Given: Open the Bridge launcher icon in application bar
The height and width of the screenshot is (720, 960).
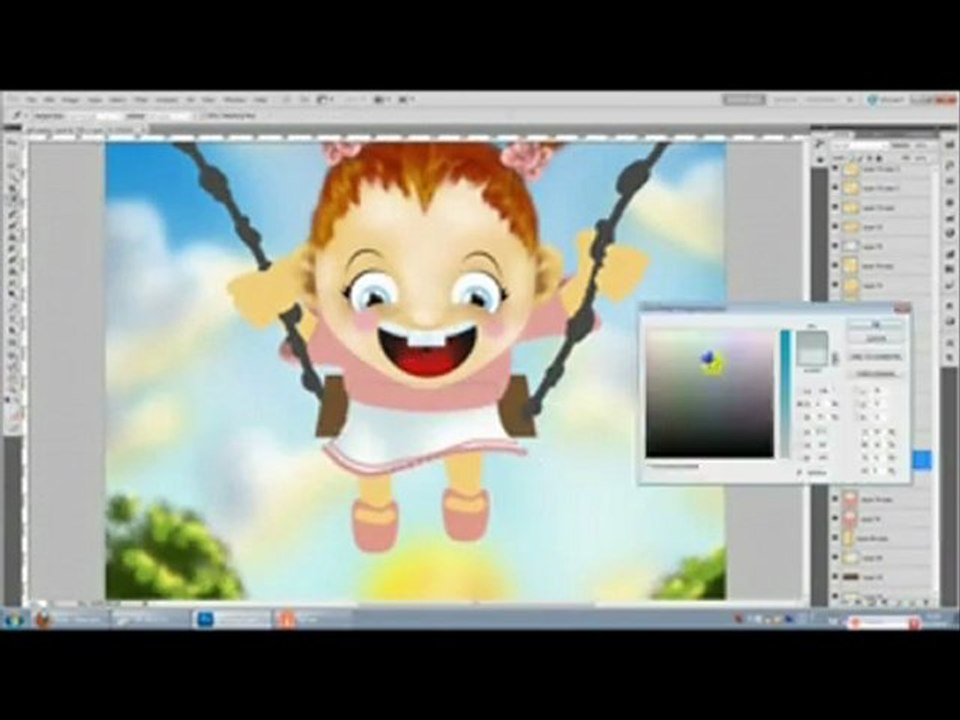Looking at the screenshot, I should [287, 99].
